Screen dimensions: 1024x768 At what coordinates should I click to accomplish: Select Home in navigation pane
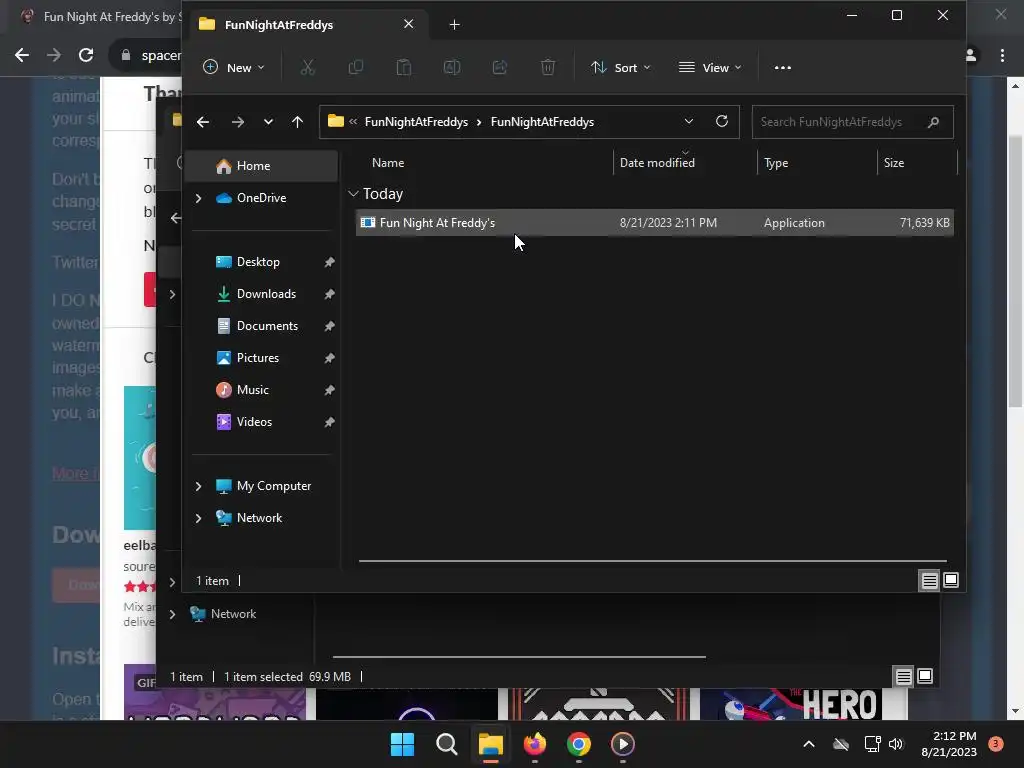tap(261, 166)
